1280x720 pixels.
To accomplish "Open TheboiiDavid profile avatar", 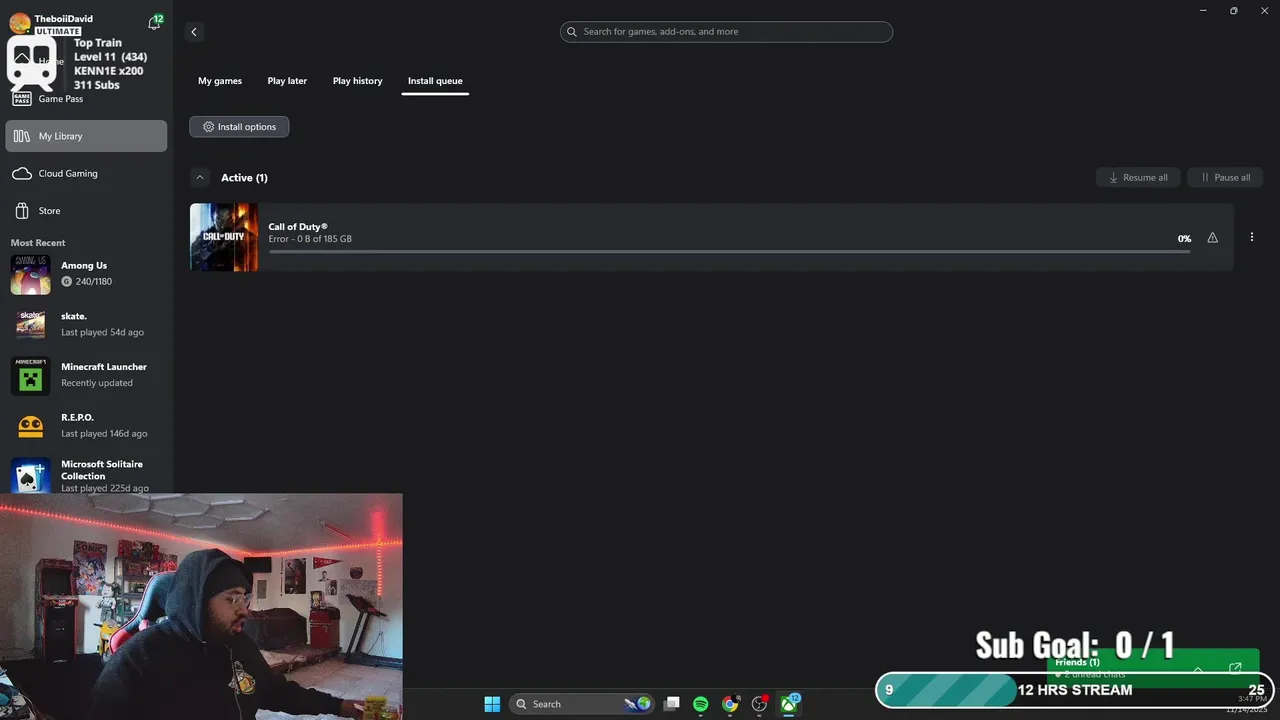I will tap(20, 23).
